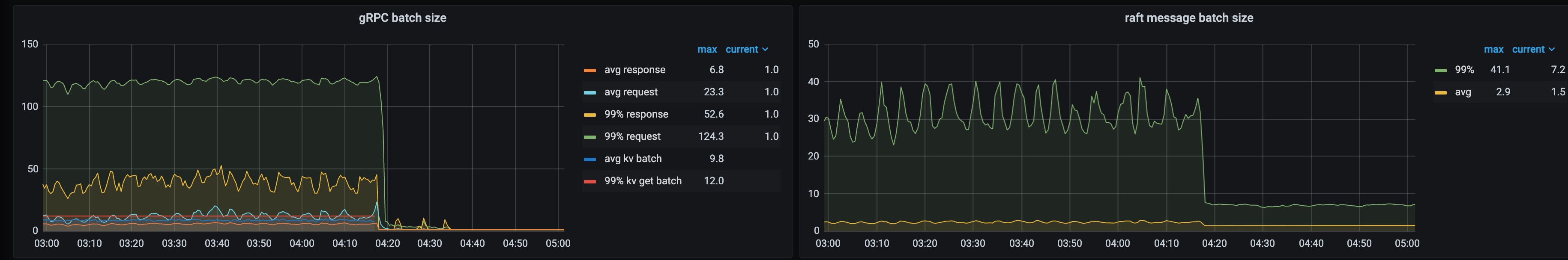Sort gRPC legend by max column

(x=707, y=49)
